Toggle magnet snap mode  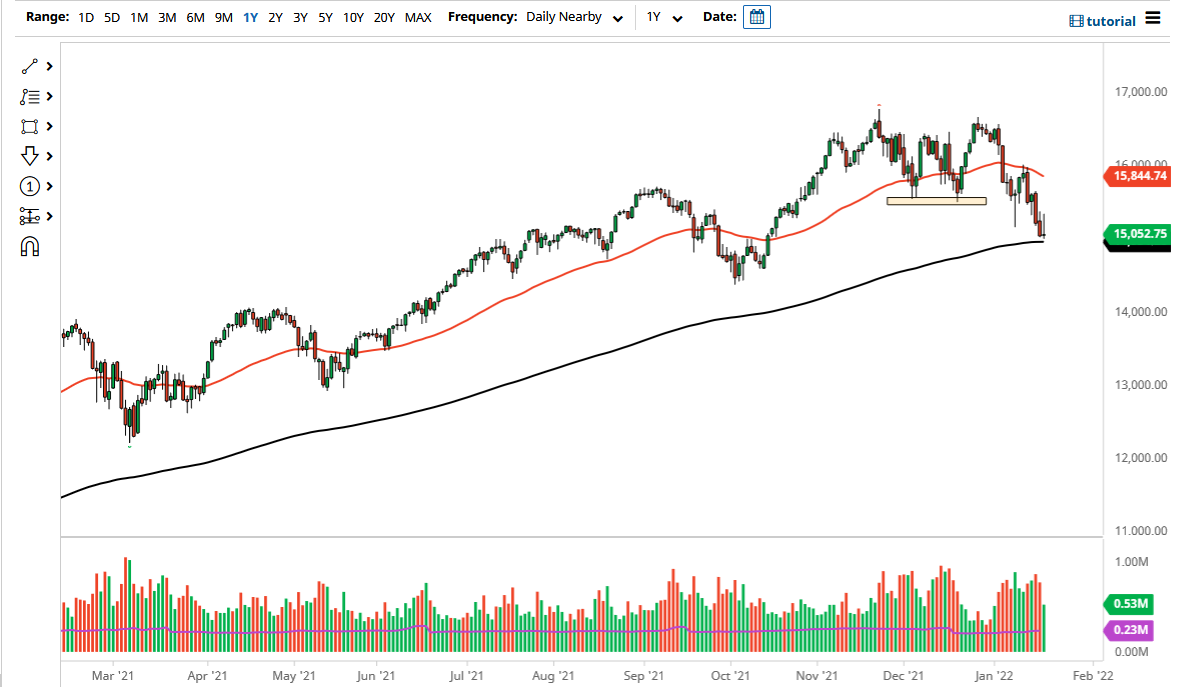tap(30, 246)
